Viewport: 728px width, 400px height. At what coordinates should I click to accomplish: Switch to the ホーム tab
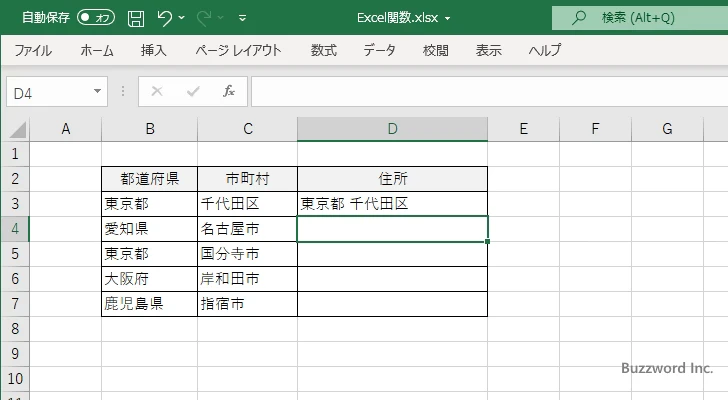click(x=97, y=50)
